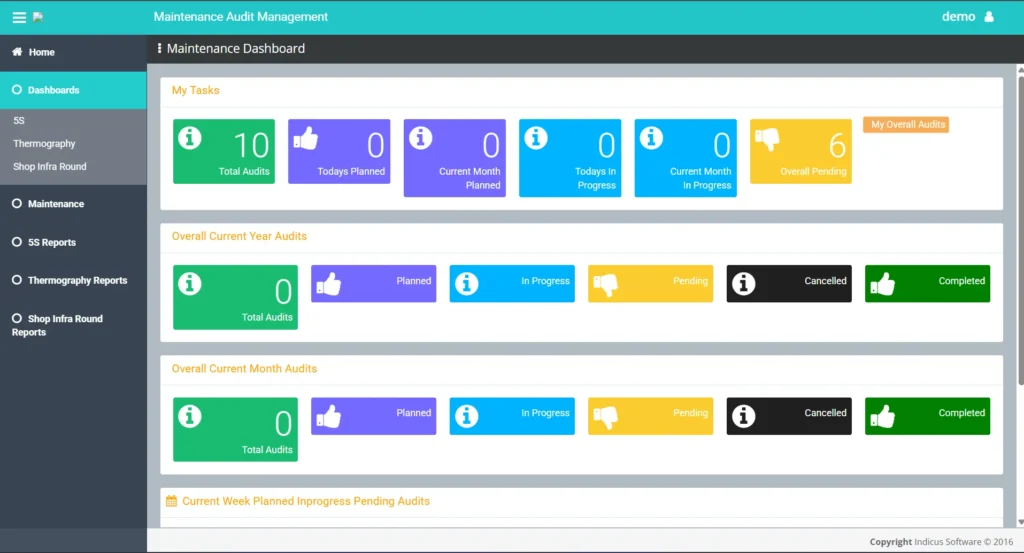Image resolution: width=1024 pixels, height=553 pixels.
Task: Expand the Shop Infra Round Reports menu
Action: (73, 325)
